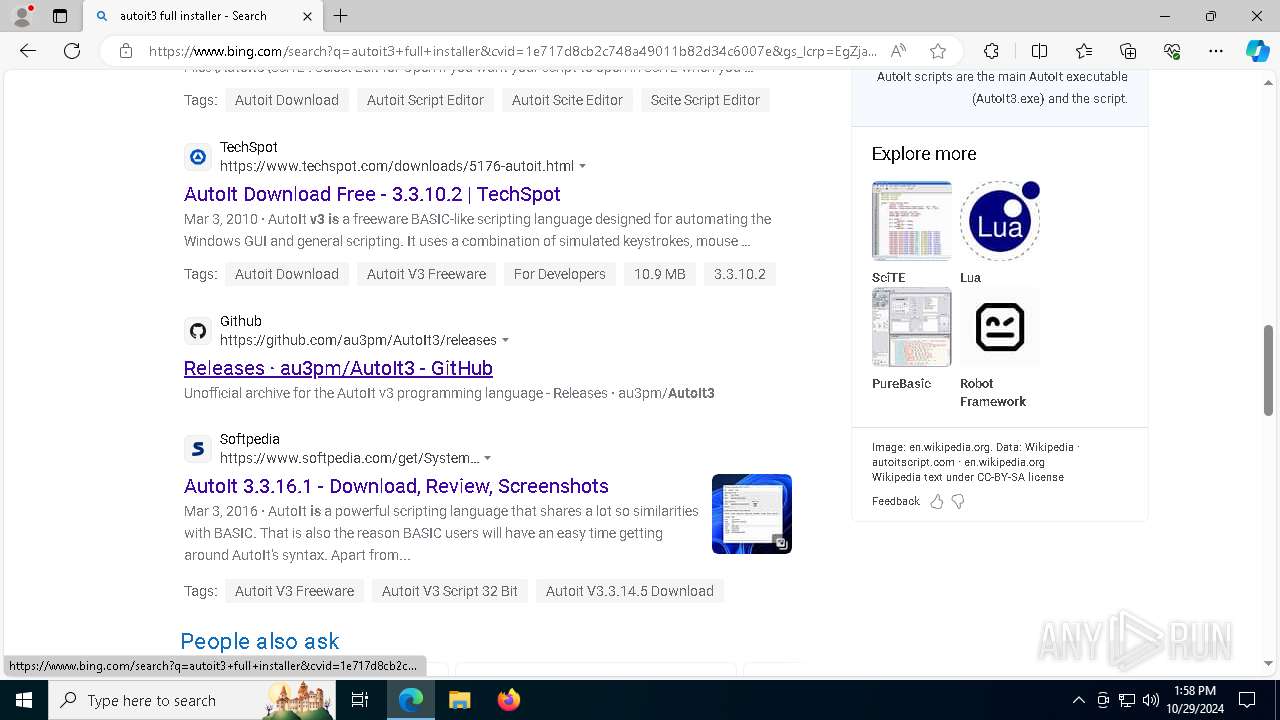Screen dimensions: 1280x720
Task: Open the Extensions puzzle icon
Action: [x=991, y=51]
